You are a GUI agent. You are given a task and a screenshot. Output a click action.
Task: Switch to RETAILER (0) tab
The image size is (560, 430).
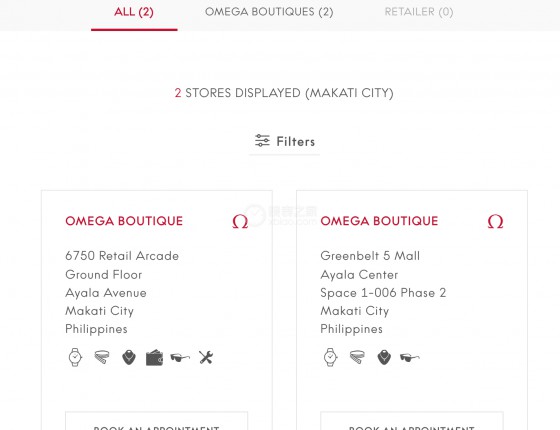point(419,12)
